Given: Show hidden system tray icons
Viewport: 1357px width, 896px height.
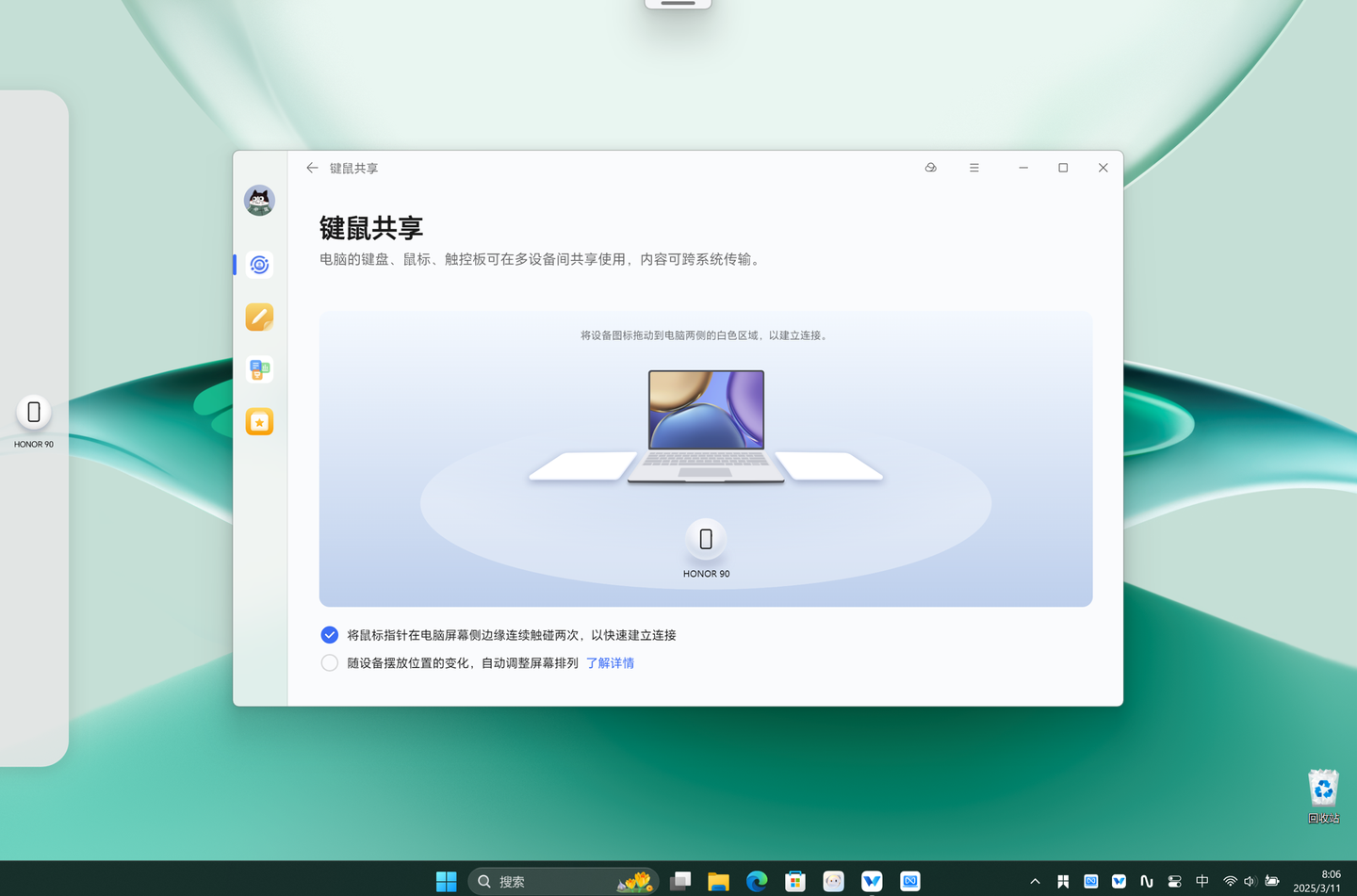Looking at the screenshot, I should coord(1035,882).
